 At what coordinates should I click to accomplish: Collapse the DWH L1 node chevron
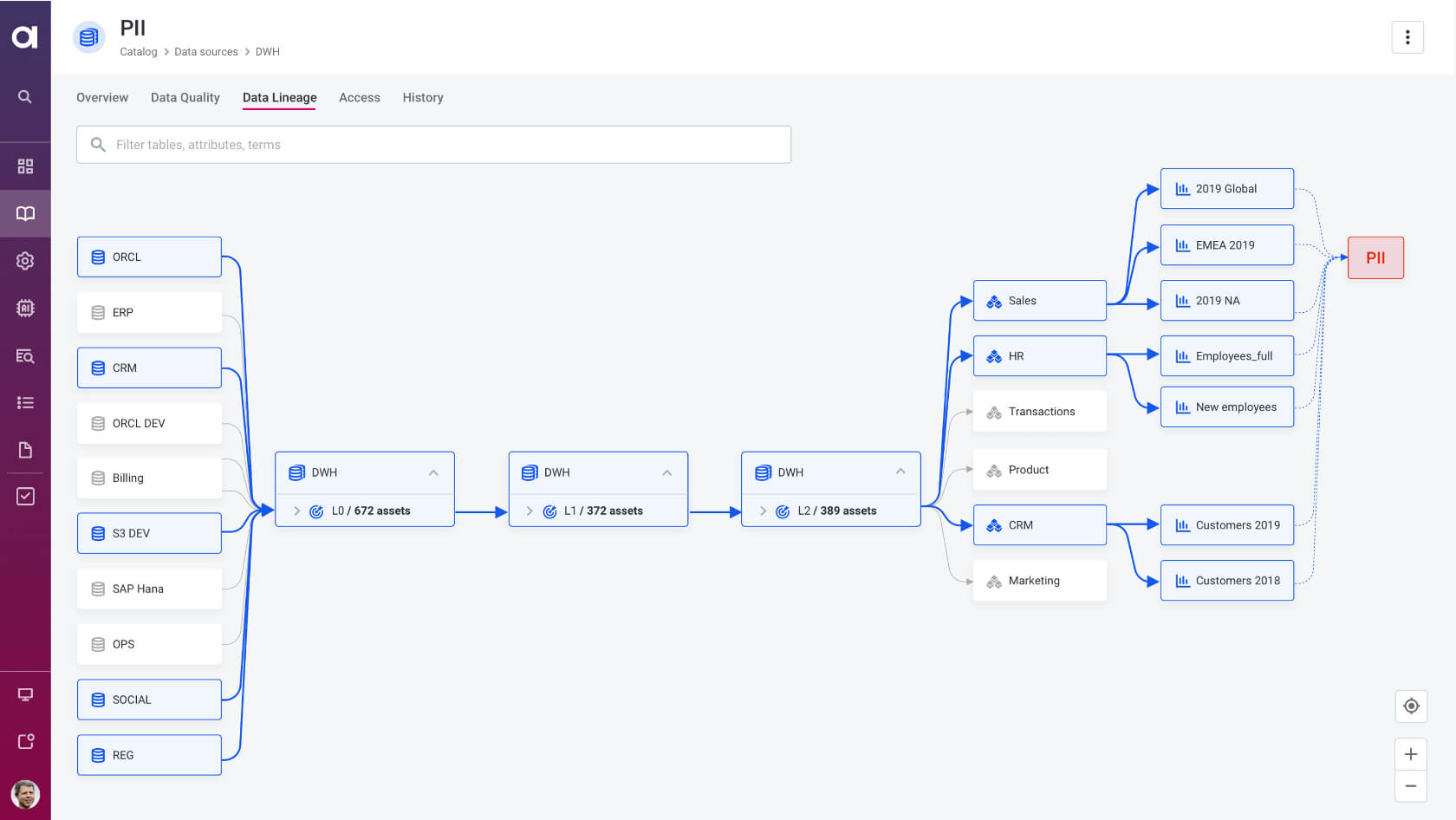pyautogui.click(x=666, y=472)
